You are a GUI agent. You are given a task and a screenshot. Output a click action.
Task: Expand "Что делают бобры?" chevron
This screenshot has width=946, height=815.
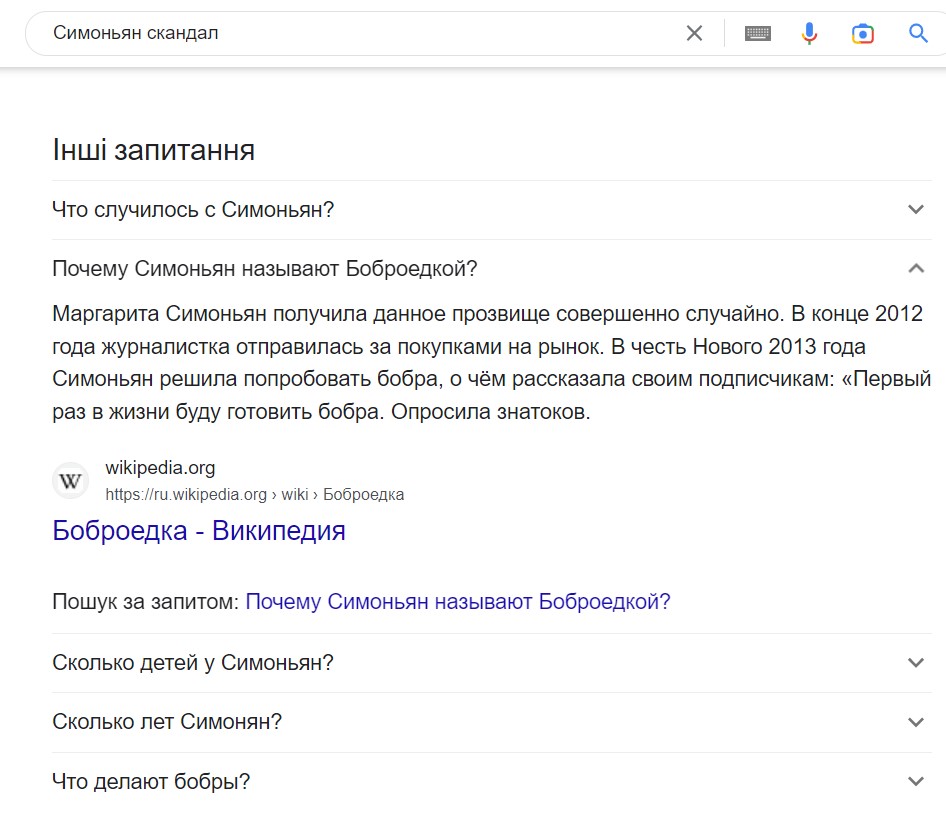916,781
